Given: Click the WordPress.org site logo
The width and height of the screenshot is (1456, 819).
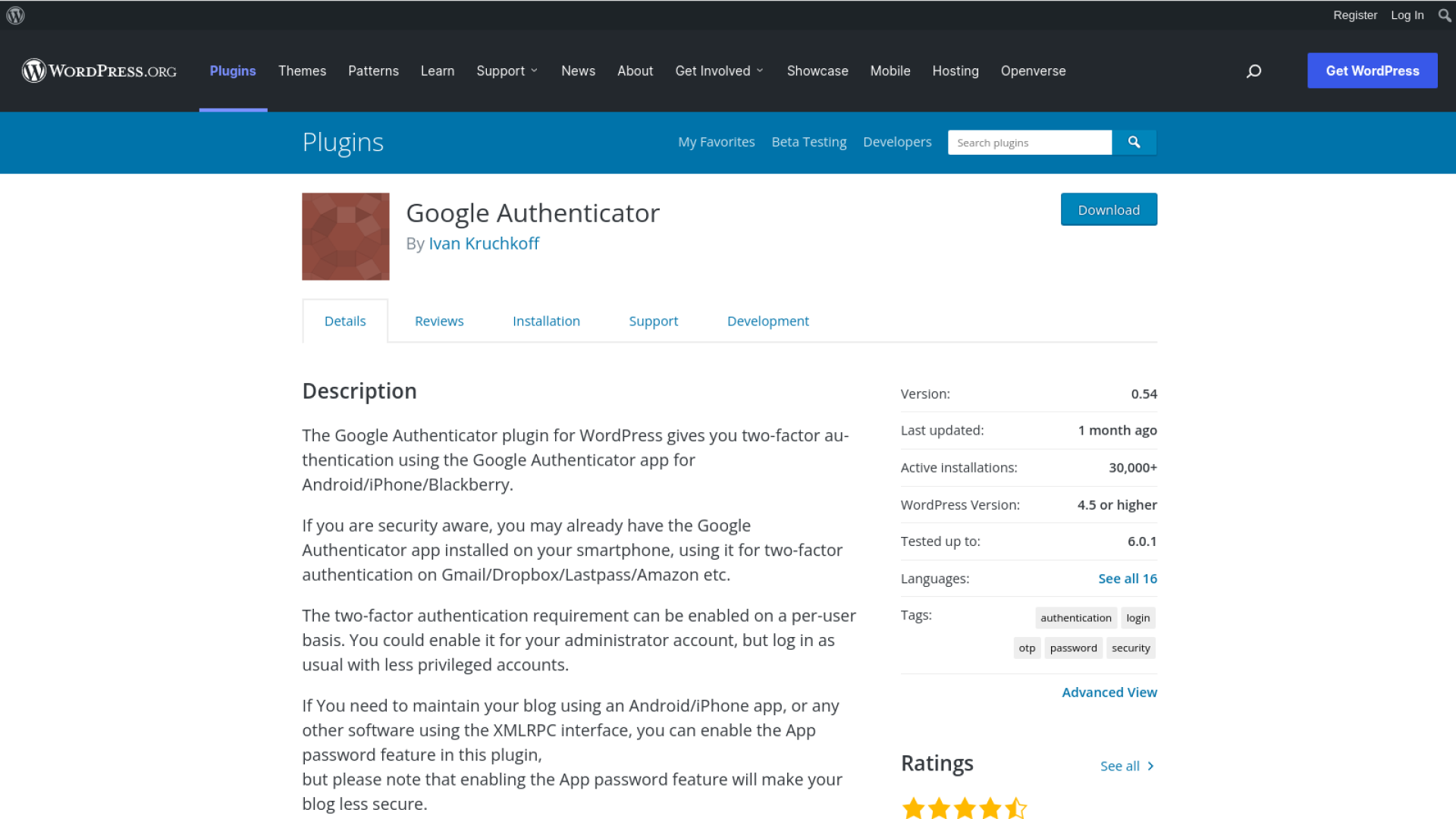Looking at the screenshot, I should 99,71.
